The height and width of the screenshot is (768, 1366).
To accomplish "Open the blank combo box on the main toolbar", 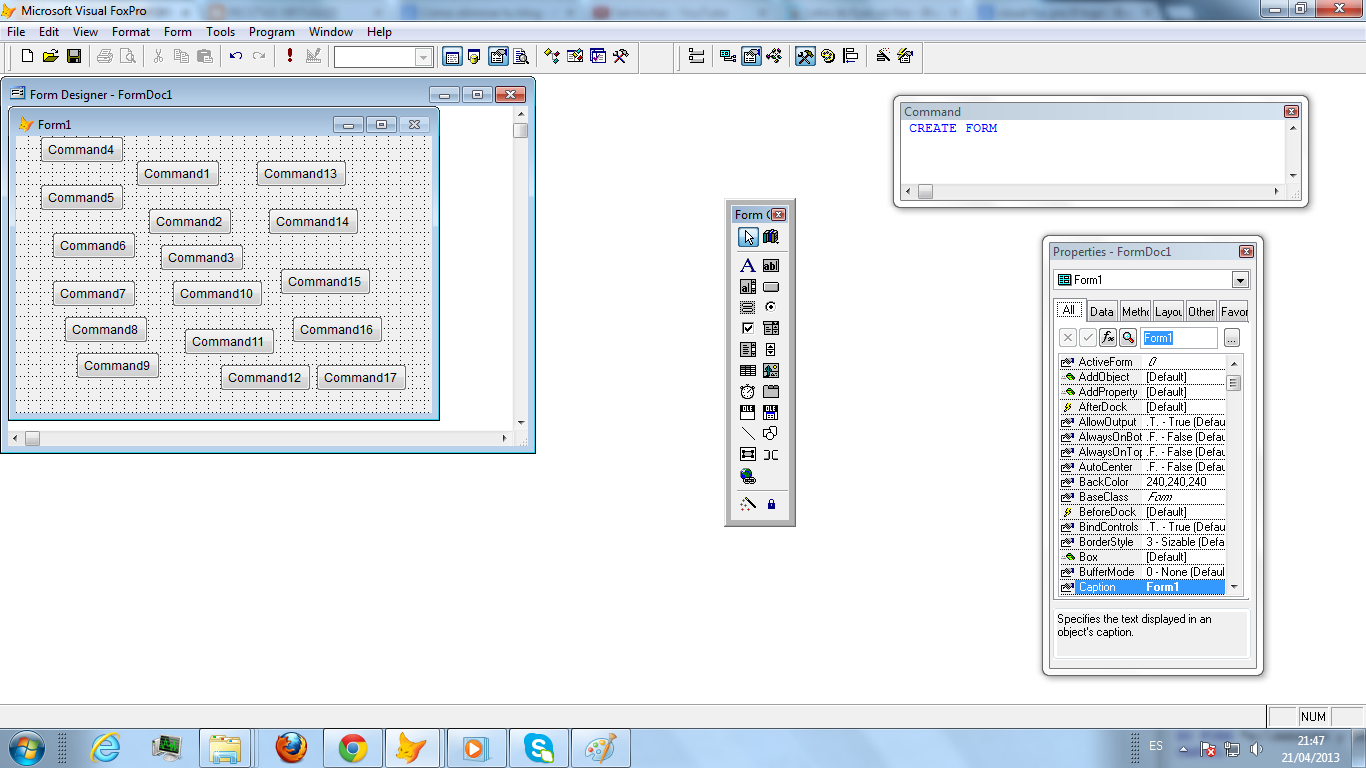I will click(x=421, y=57).
